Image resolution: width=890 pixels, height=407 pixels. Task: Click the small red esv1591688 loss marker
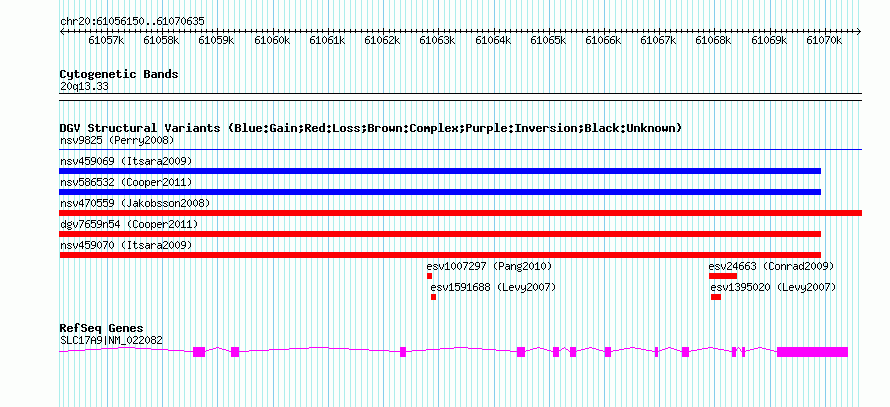coord(434,297)
